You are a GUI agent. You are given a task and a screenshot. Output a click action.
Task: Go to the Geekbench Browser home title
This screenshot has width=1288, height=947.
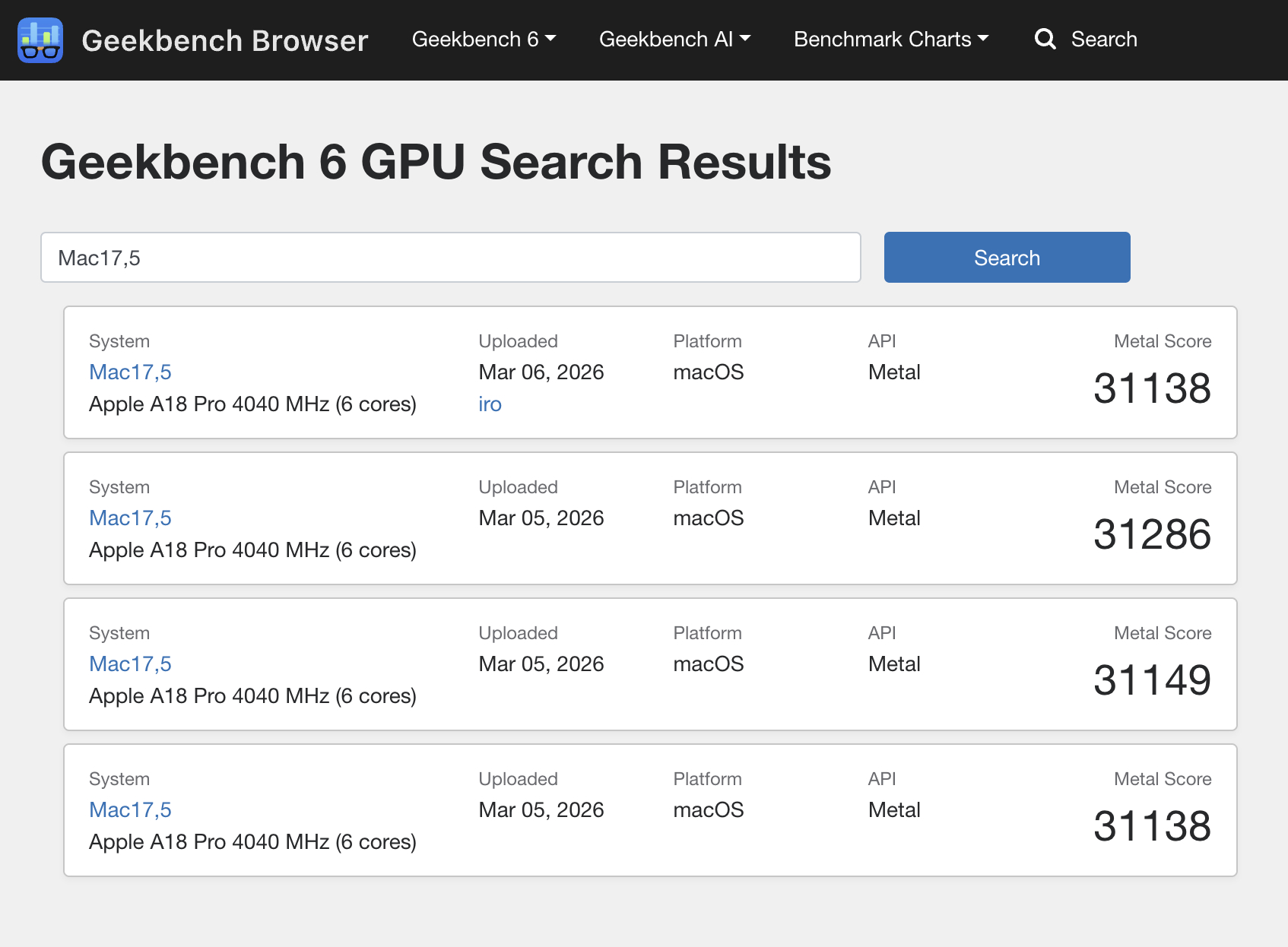224,40
